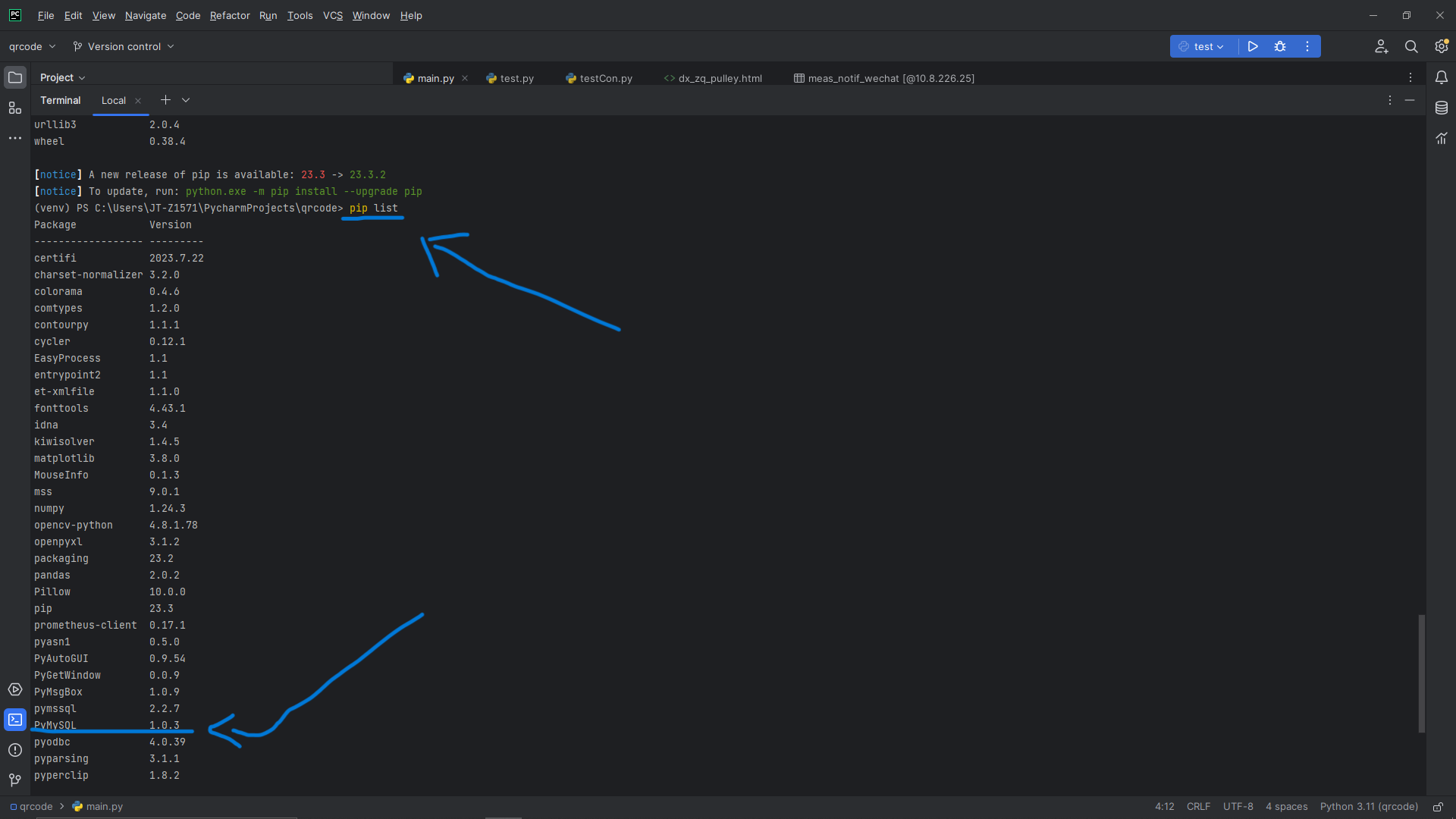1456x819 pixels.
Task: Open the Help menu
Action: 411,15
